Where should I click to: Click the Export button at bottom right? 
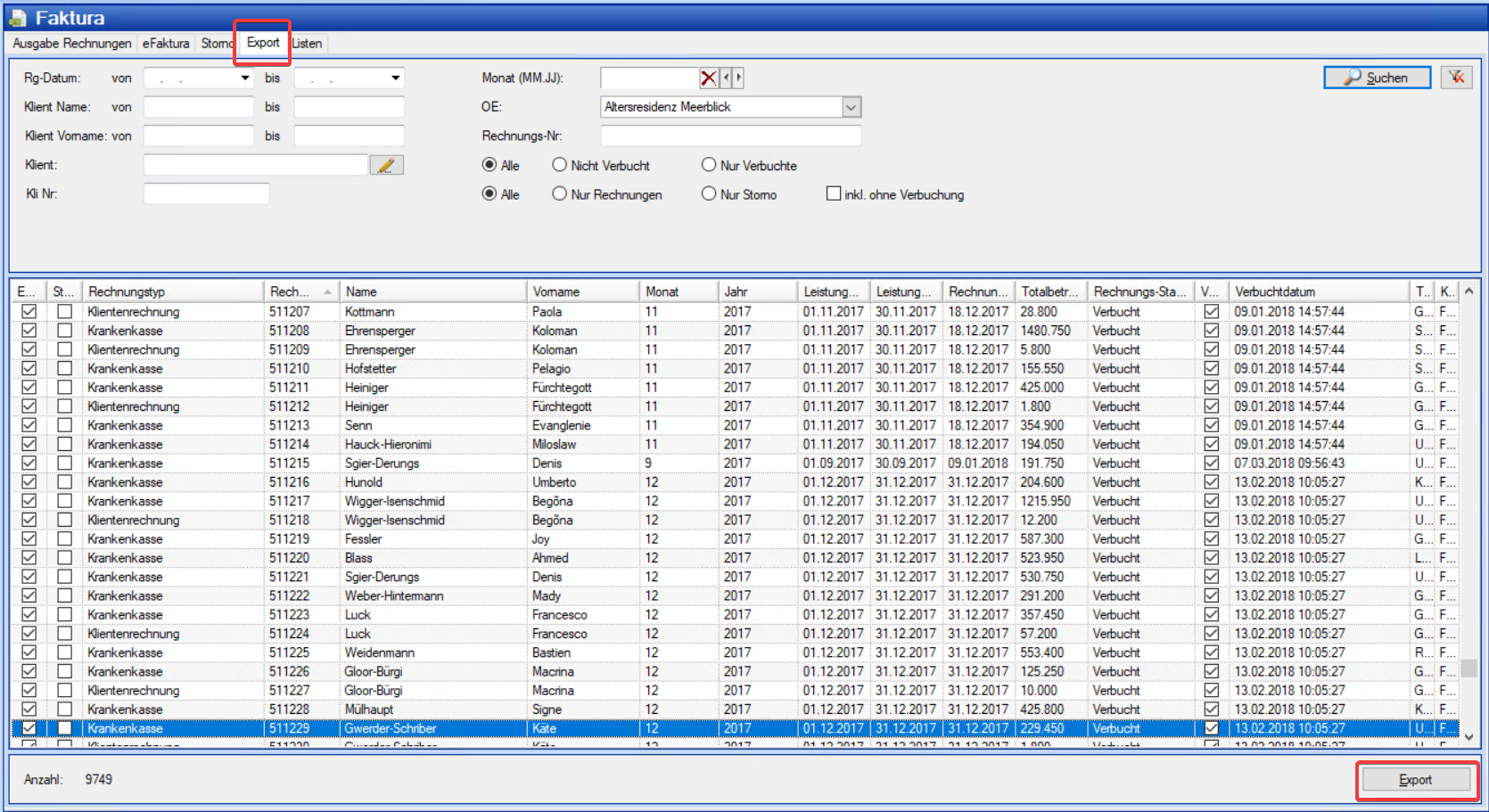point(1415,780)
